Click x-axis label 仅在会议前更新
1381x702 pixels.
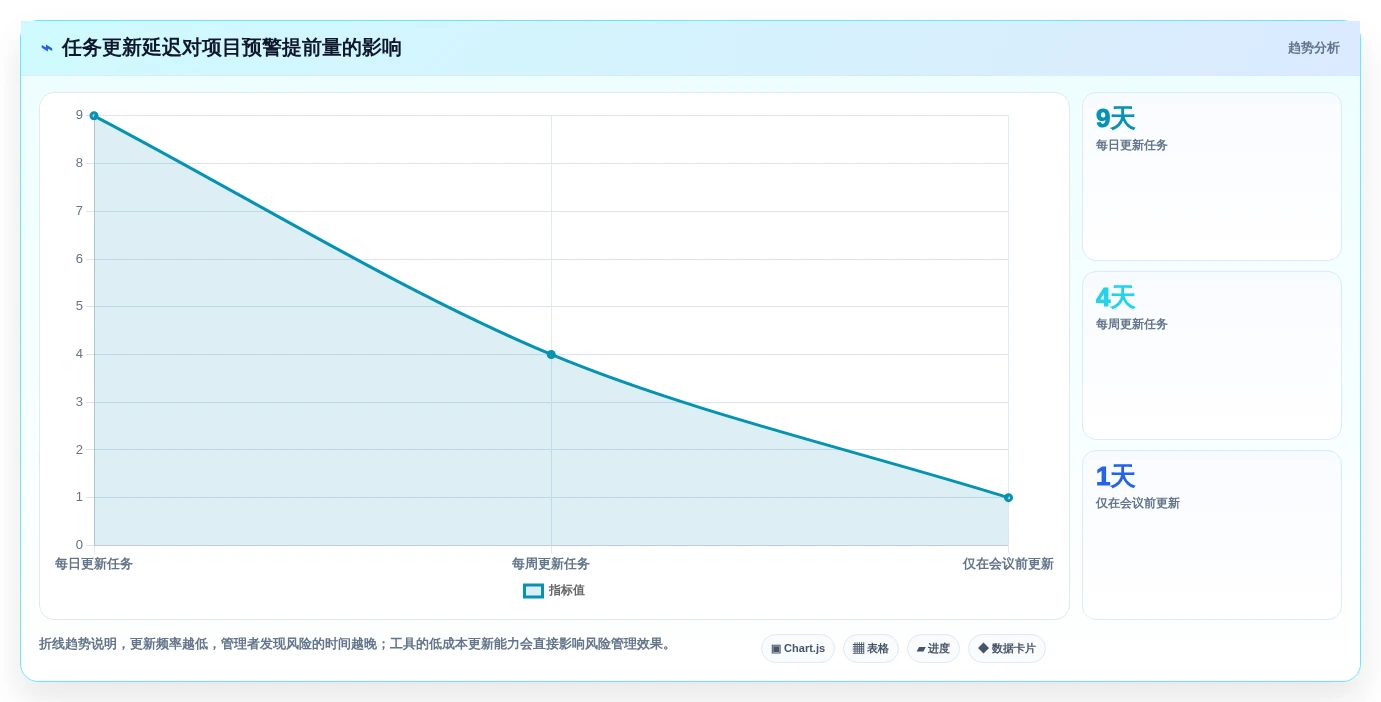pyautogui.click(x=1008, y=564)
